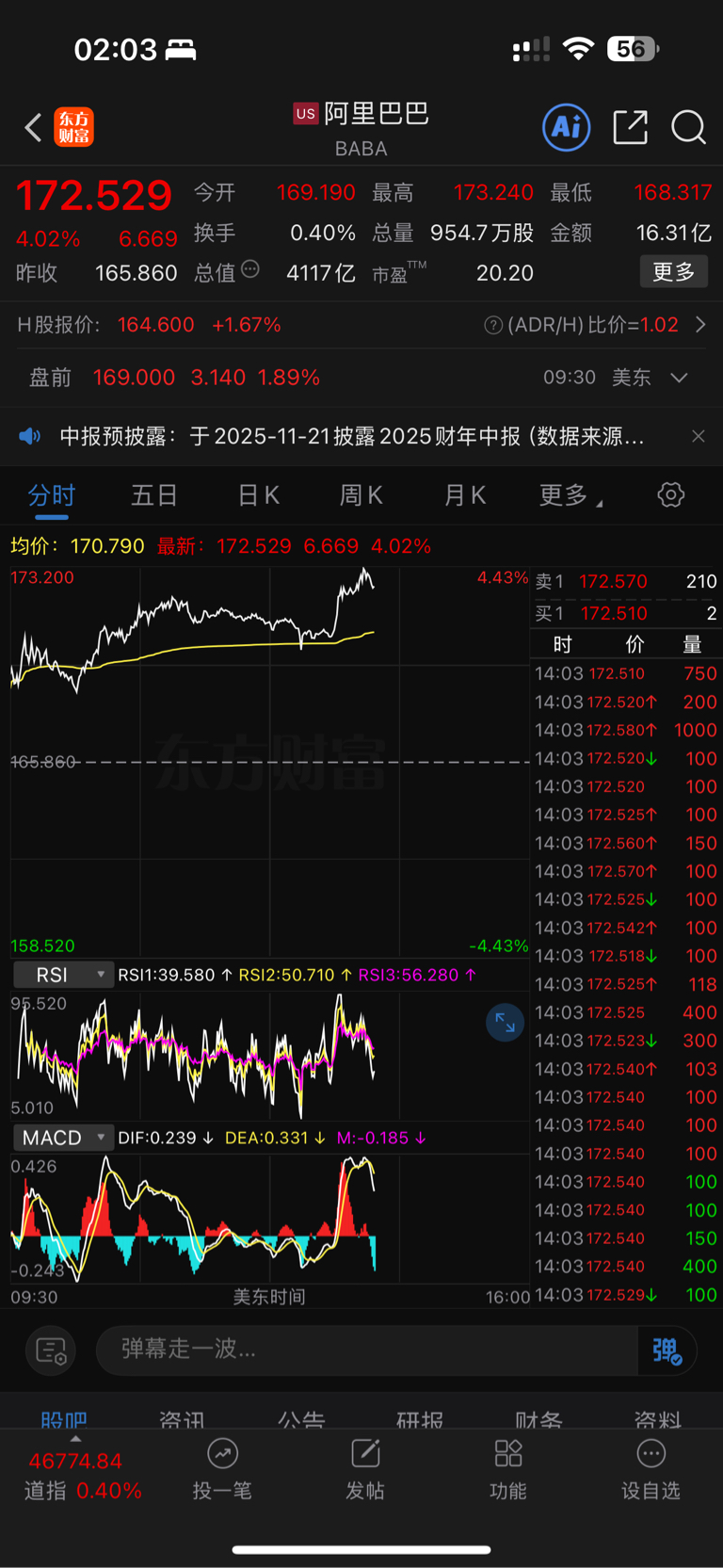Tap the 均价 170.790 label
This screenshot has height=1568, width=723.
[77, 546]
